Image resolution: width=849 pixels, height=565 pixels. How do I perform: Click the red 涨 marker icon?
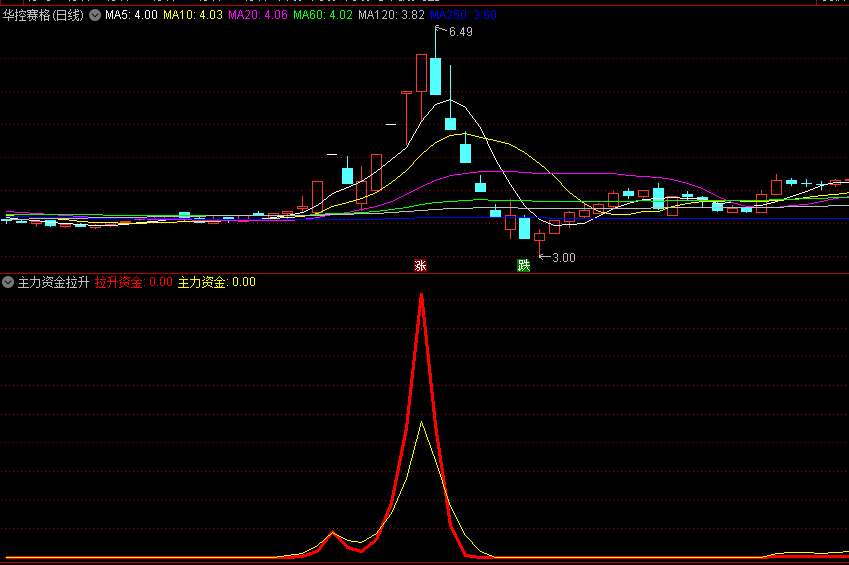coord(421,265)
